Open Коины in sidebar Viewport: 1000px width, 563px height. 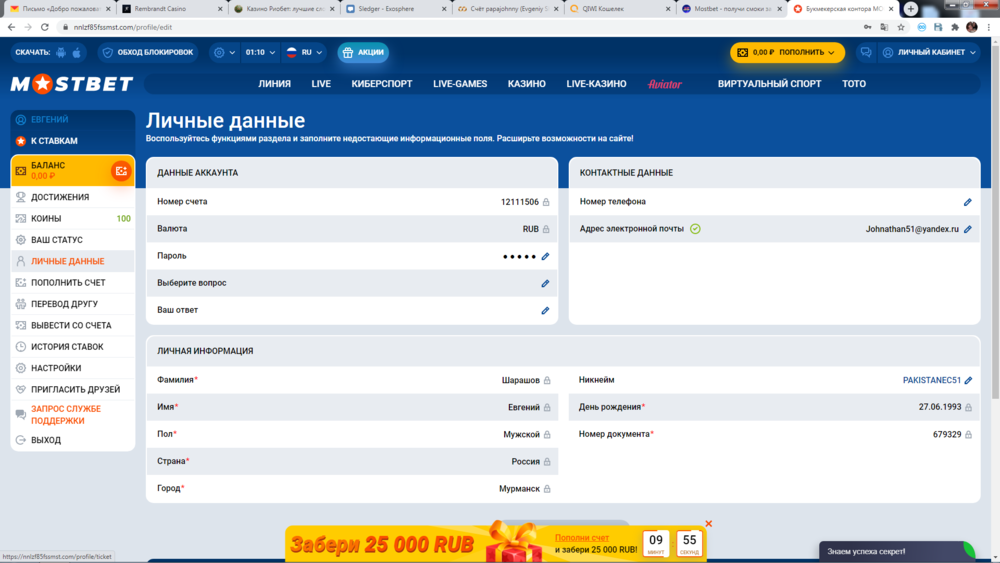(73, 219)
